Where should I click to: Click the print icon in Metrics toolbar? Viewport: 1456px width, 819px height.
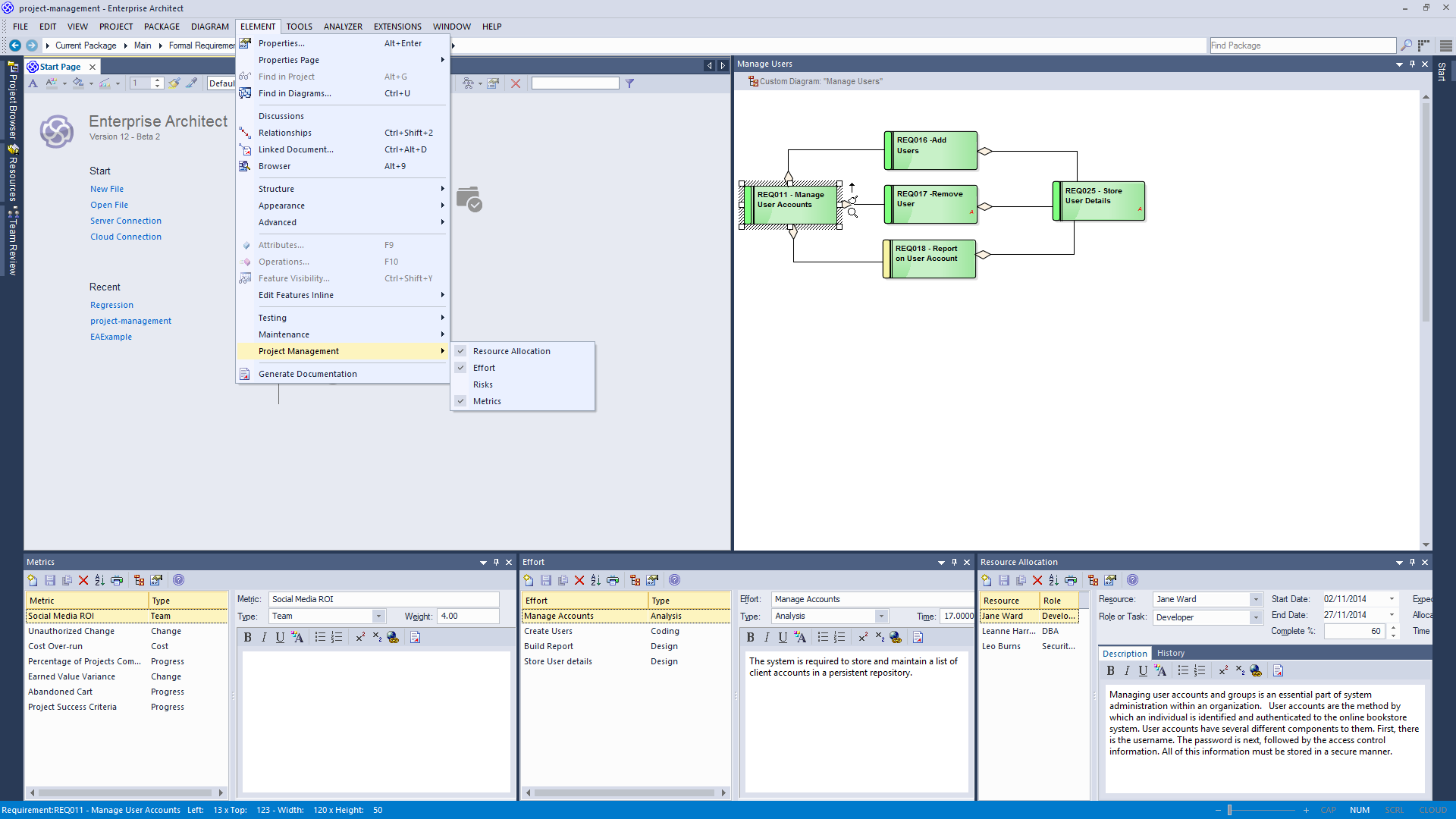point(117,580)
